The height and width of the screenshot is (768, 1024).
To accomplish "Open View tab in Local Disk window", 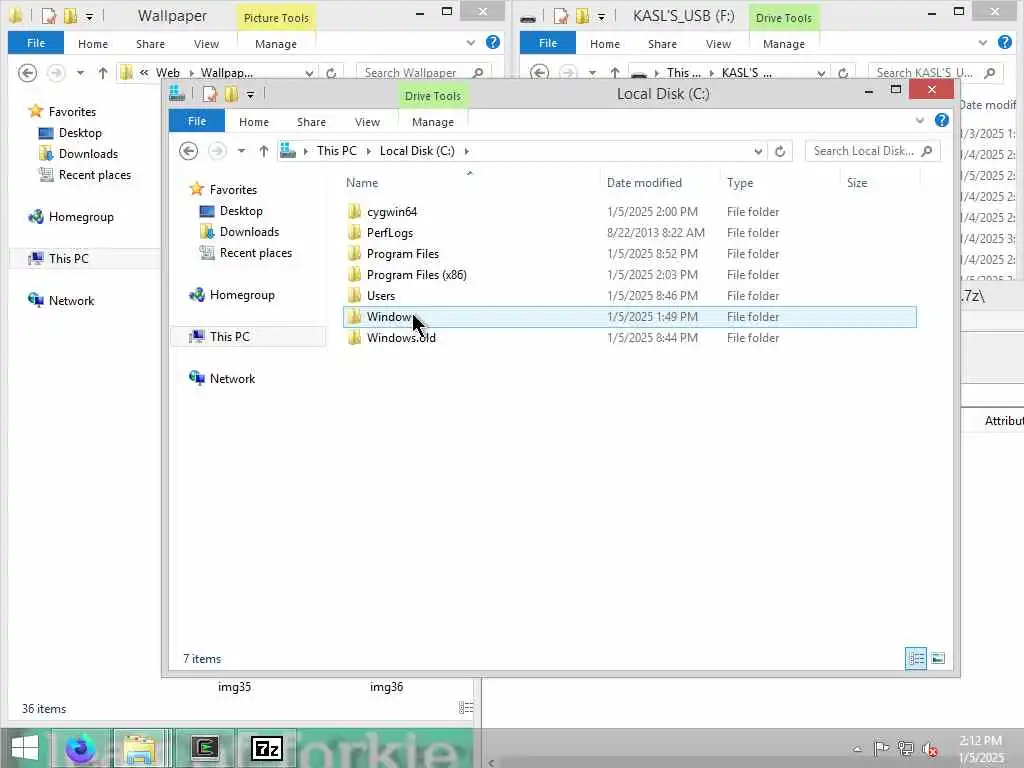I will [367, 121].
